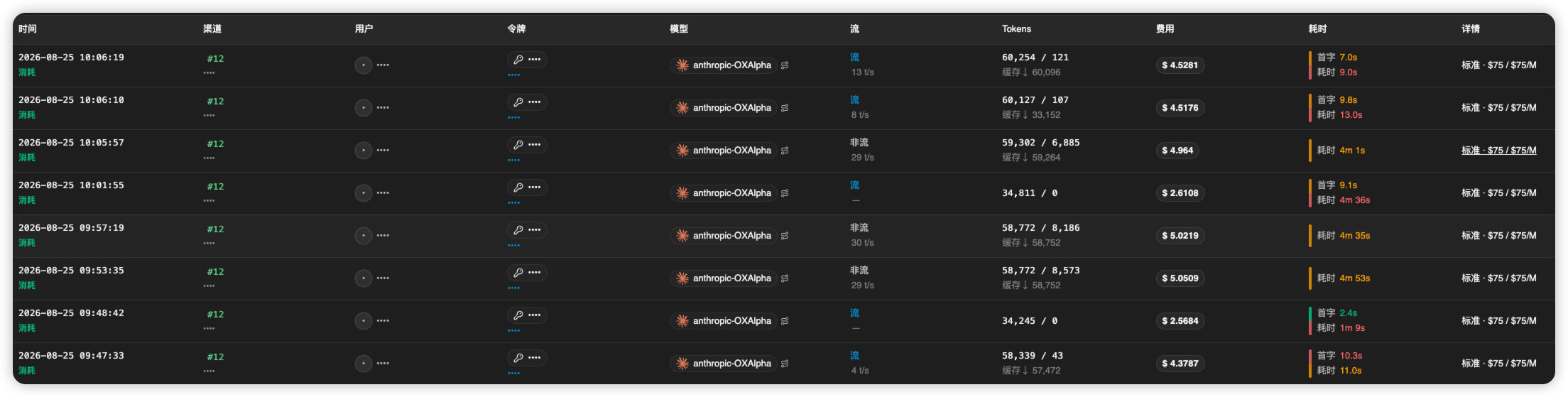
Task: Click the Anthropic logo in the 09:47:33 row
Action: (x=682, y=364)
